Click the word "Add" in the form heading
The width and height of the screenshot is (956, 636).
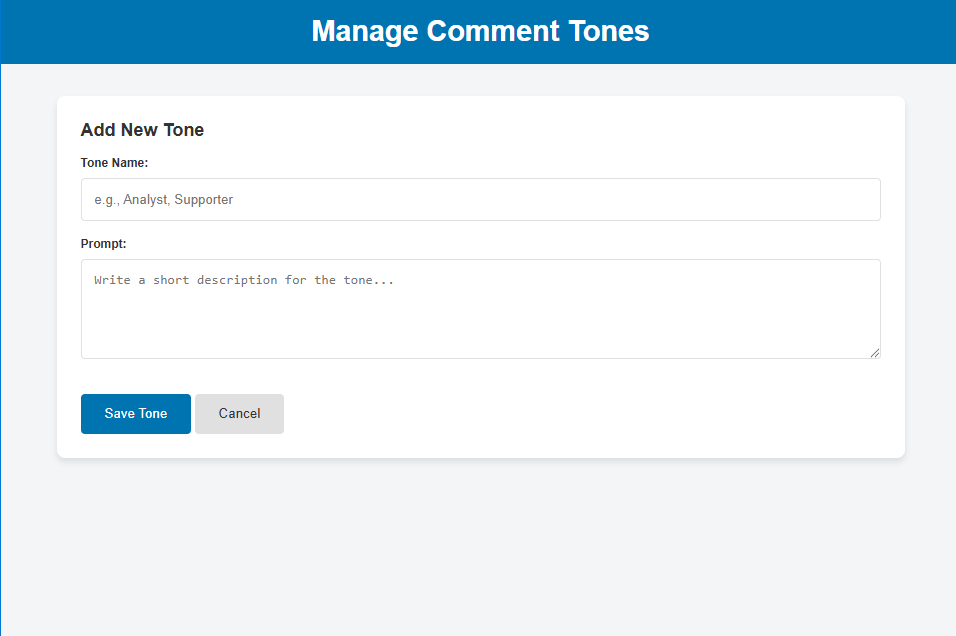(97, 130)
